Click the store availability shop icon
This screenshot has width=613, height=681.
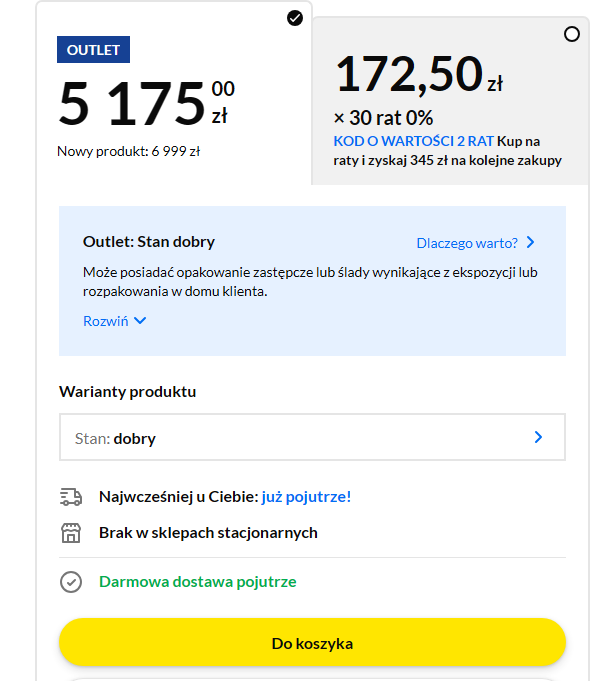[71, 533]
